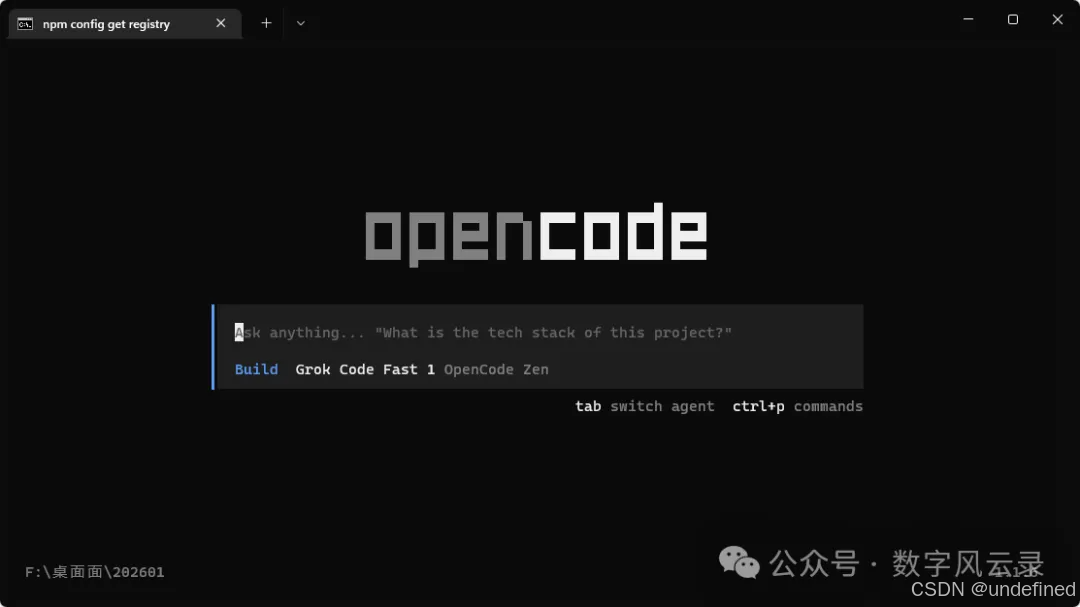Open a new terminal tab with plus

pos(267,23)
